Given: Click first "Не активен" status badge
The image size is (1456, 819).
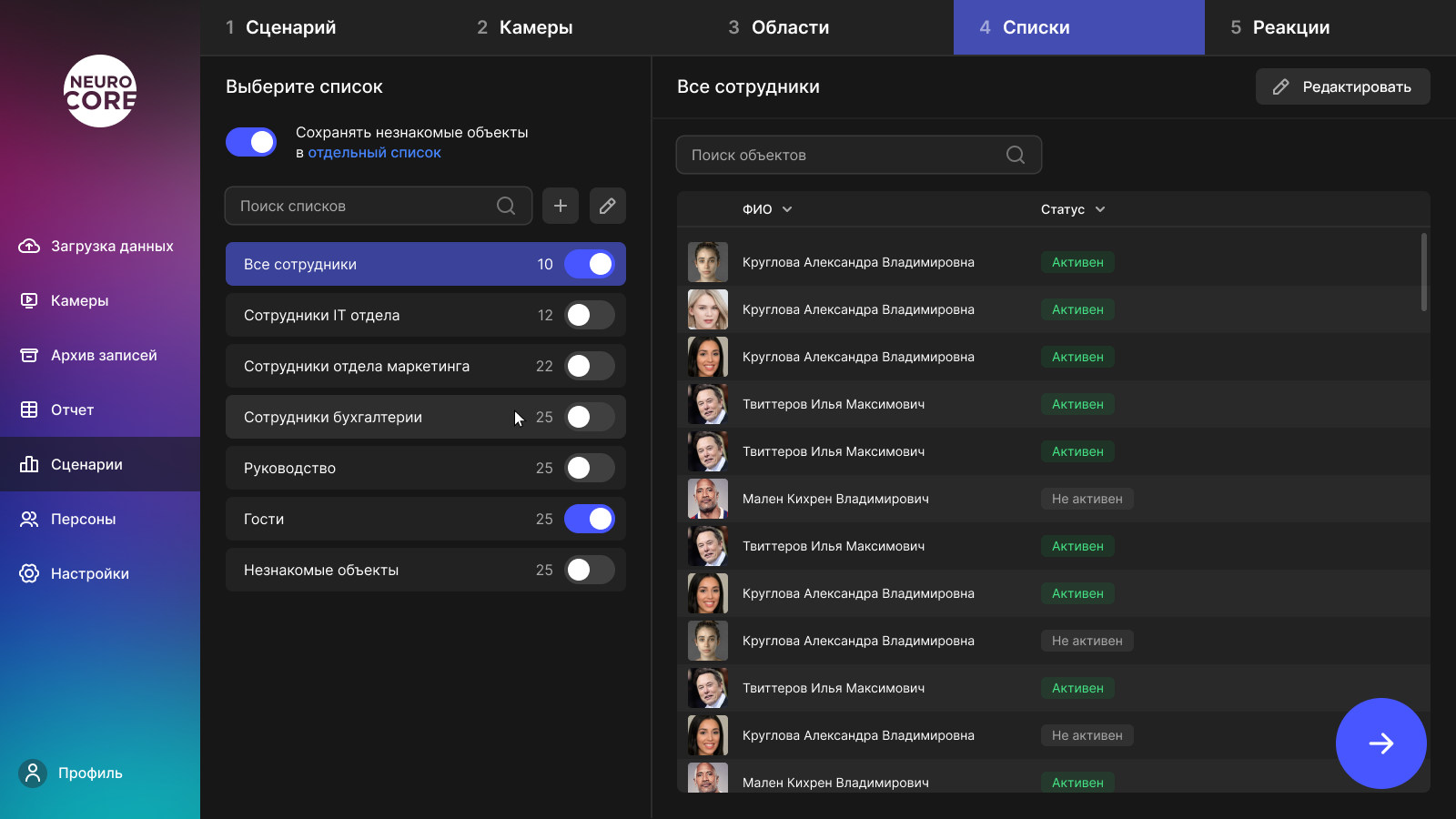Looking at the screenshot, I should [x=1087, y=499].
